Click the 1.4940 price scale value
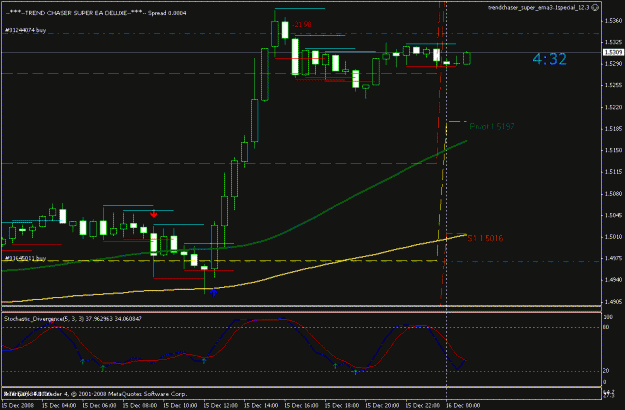This screenshot has width=625, height=410. [613, 280]
